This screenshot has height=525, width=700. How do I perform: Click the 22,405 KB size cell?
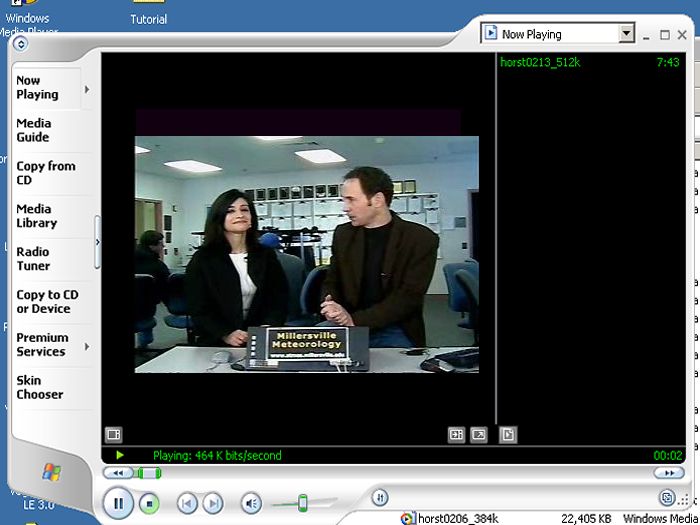[586, 518]
